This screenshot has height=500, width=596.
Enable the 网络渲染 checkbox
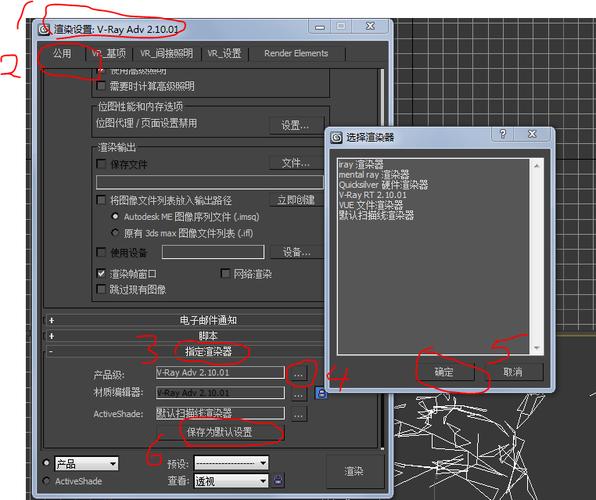point(225,273)
